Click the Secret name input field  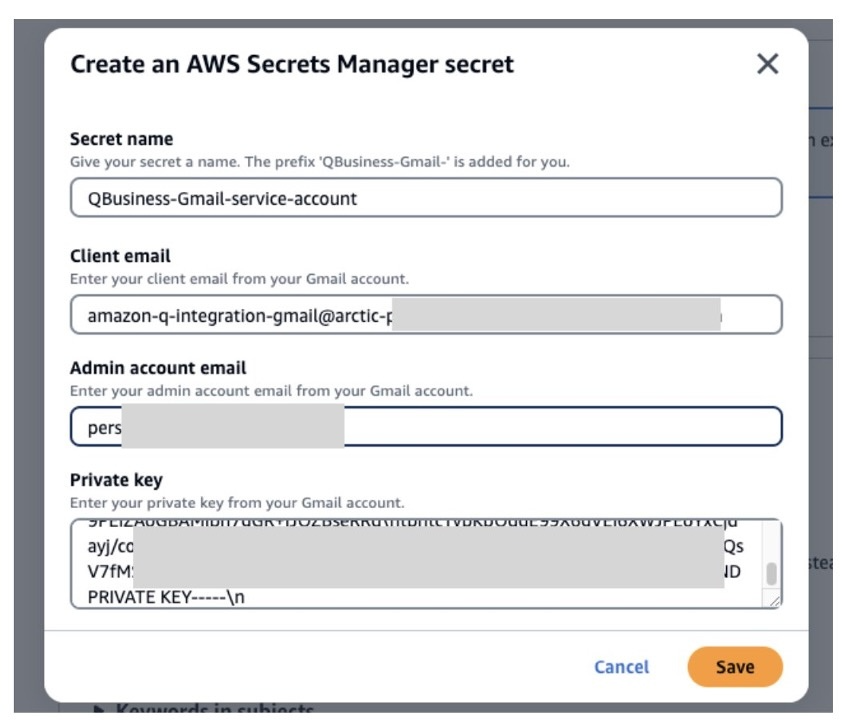tap(426, 198)
